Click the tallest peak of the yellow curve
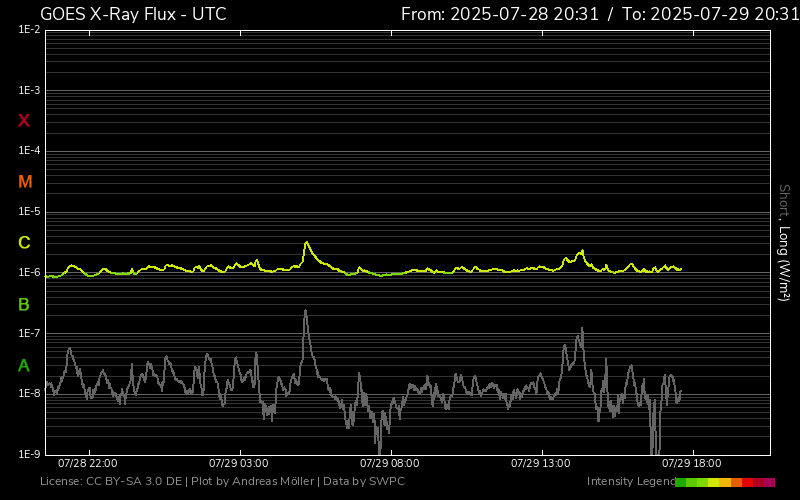800x500 pixels. pos(306,243)
